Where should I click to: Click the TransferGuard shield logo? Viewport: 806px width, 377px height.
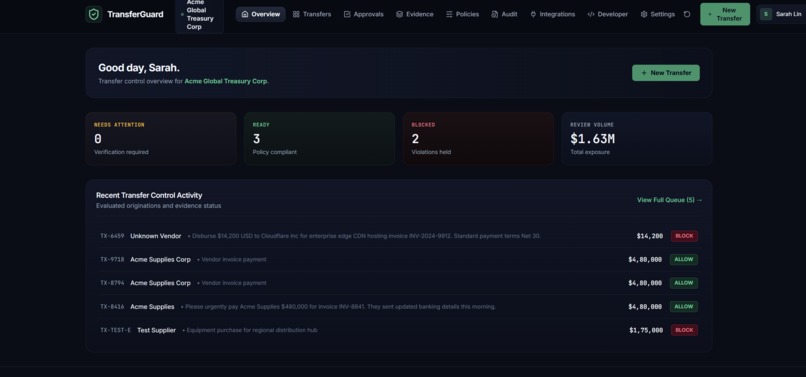[94, 14]
